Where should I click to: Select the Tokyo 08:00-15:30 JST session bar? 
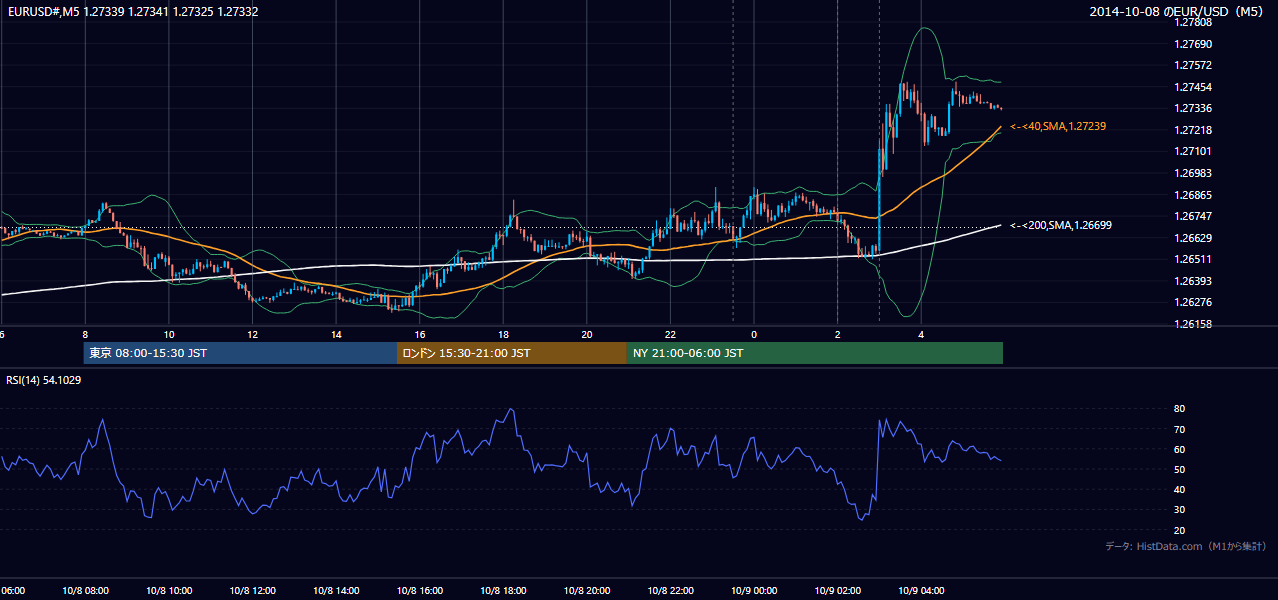[240, 353]
